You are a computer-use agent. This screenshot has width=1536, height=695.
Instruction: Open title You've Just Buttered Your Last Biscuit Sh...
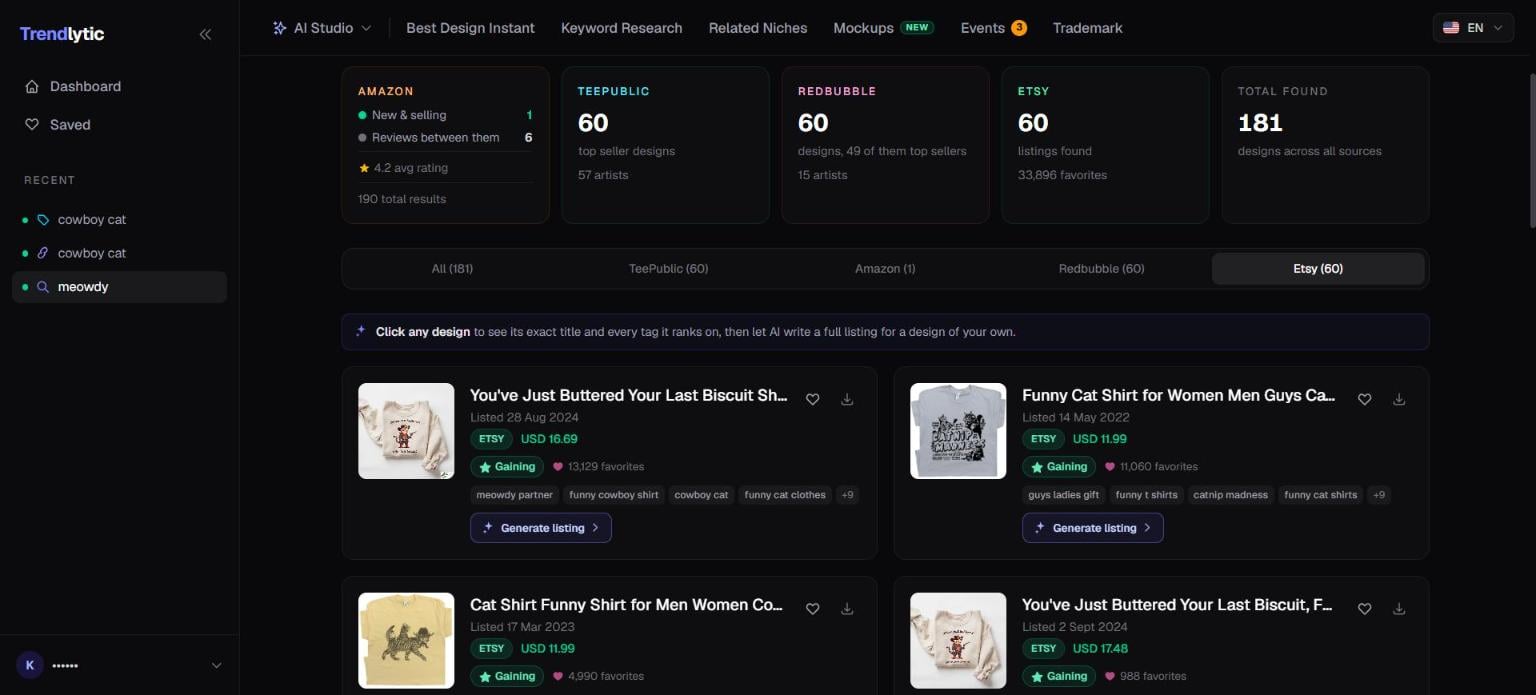629,395
